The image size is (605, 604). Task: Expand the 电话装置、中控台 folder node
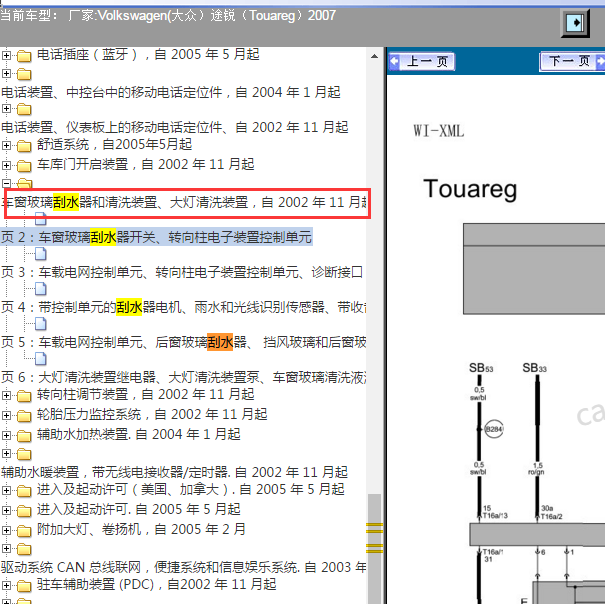[6, 73]
